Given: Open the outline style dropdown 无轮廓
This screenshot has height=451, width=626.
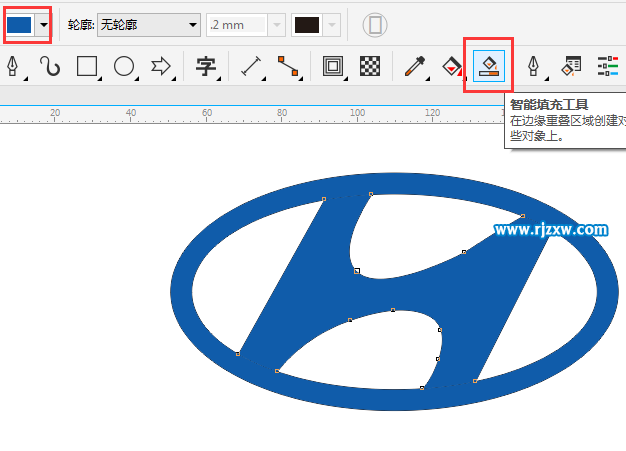Looking at the screenshot, I should [x=149, y=25].
